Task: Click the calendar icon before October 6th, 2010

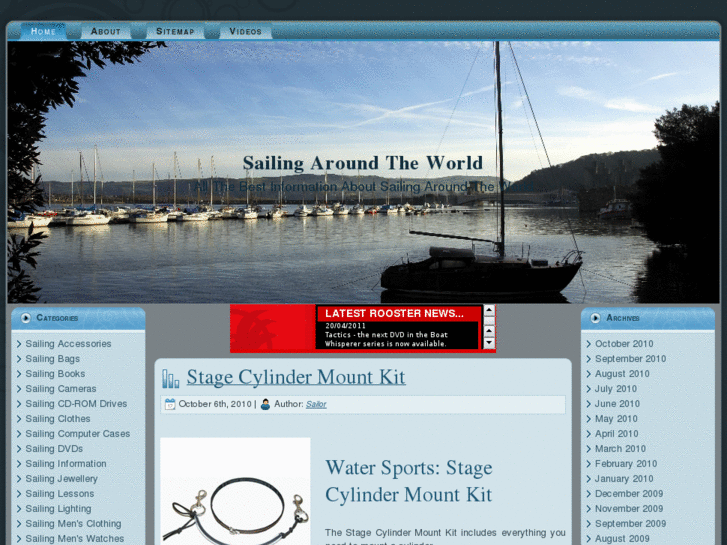Action: 170,404
